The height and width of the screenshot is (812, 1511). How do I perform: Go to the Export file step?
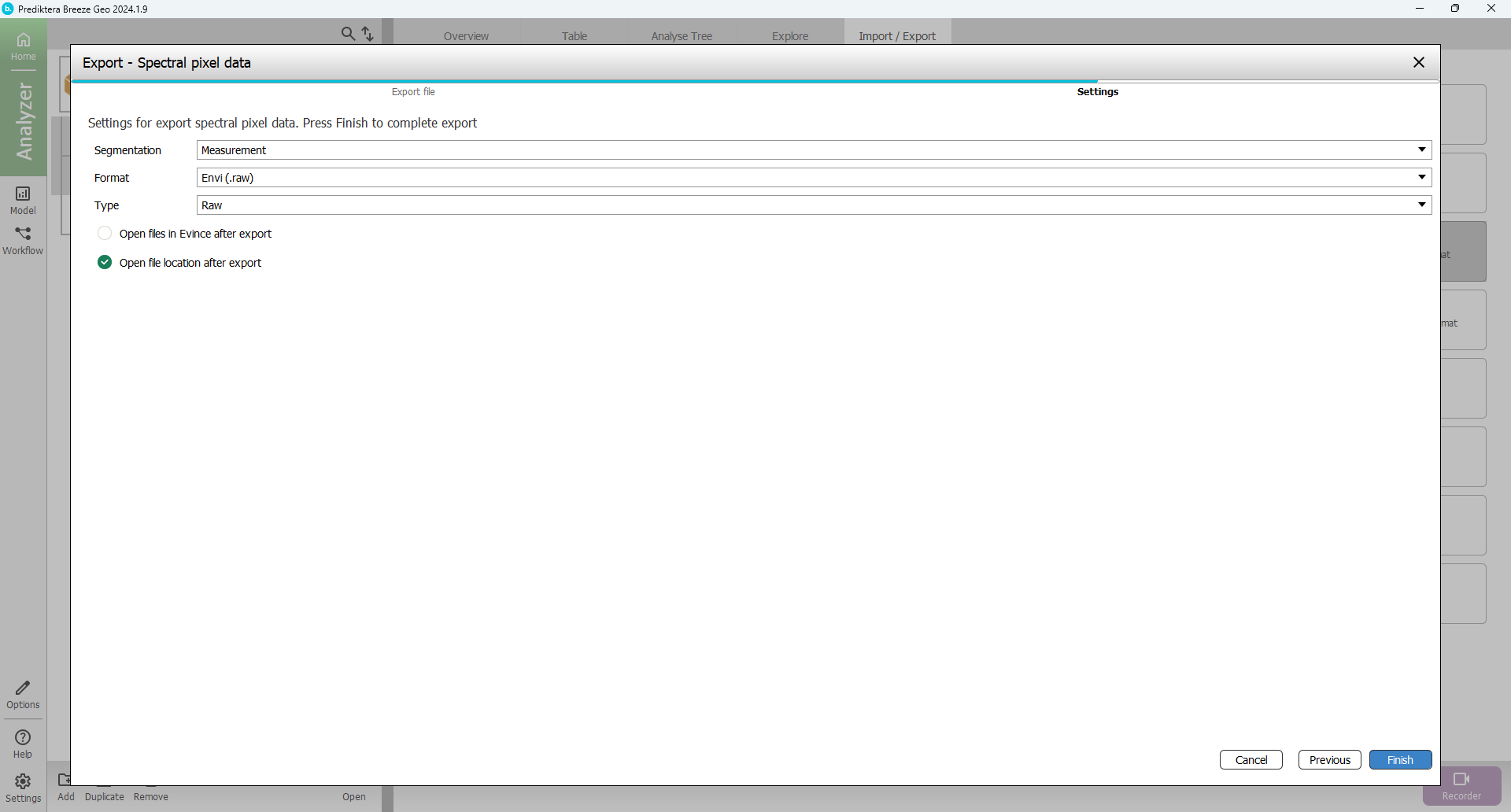click(x=413, y=92)
